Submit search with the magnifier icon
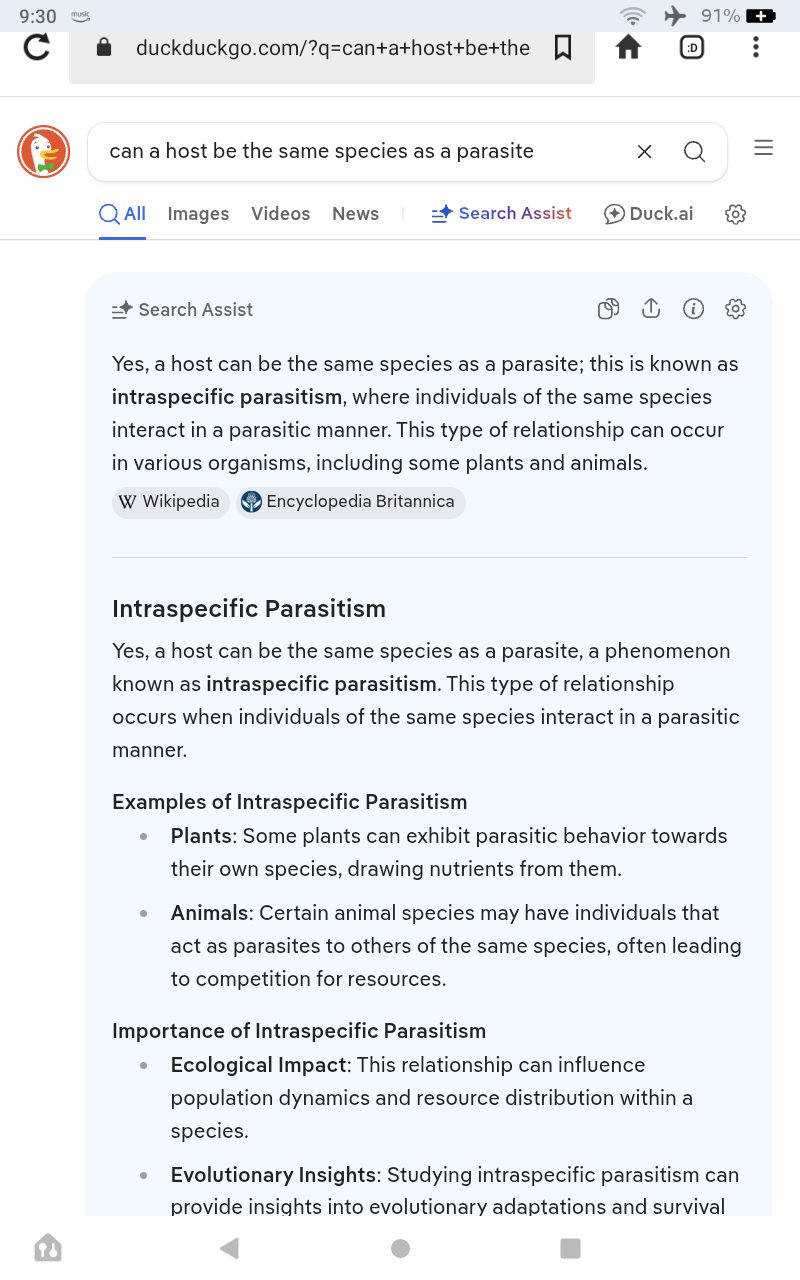Viewport: 800px width, 1280px height. pos(694,152)
